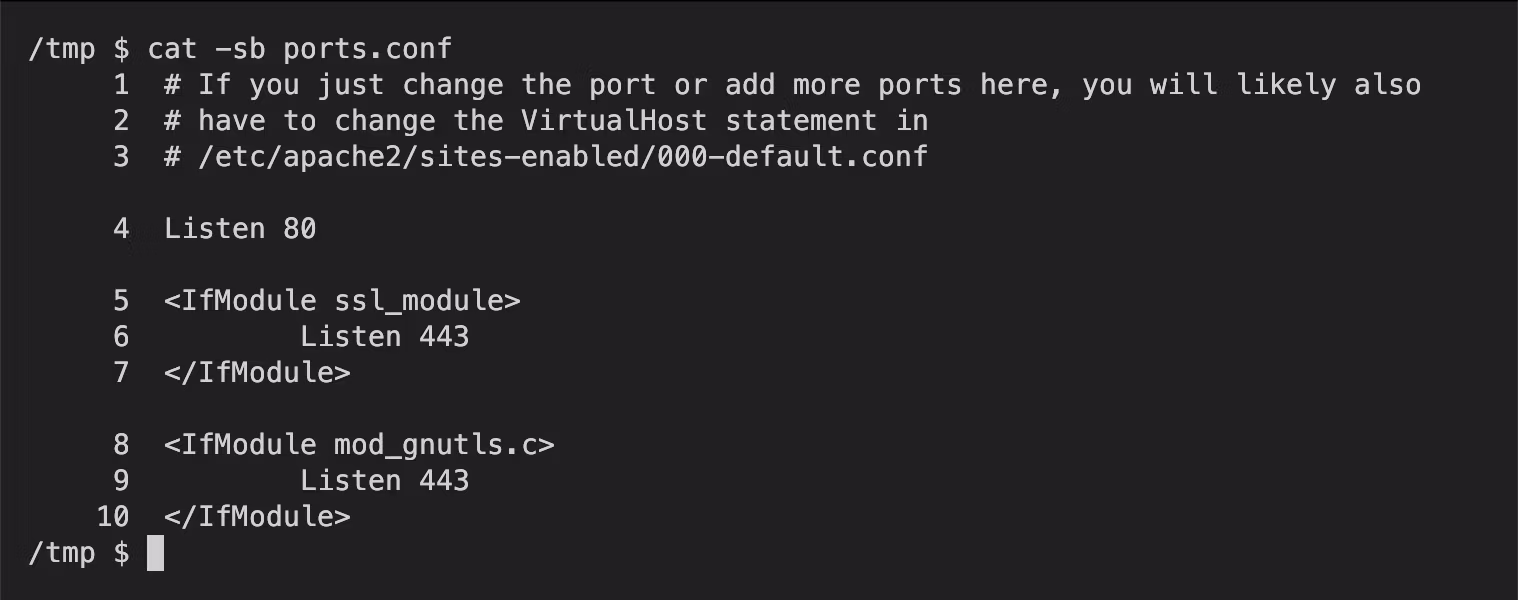Click 'Listen 443' on line 6
Image resolution: width=1518 pixels, height=600 pixels.
point(384,337)
